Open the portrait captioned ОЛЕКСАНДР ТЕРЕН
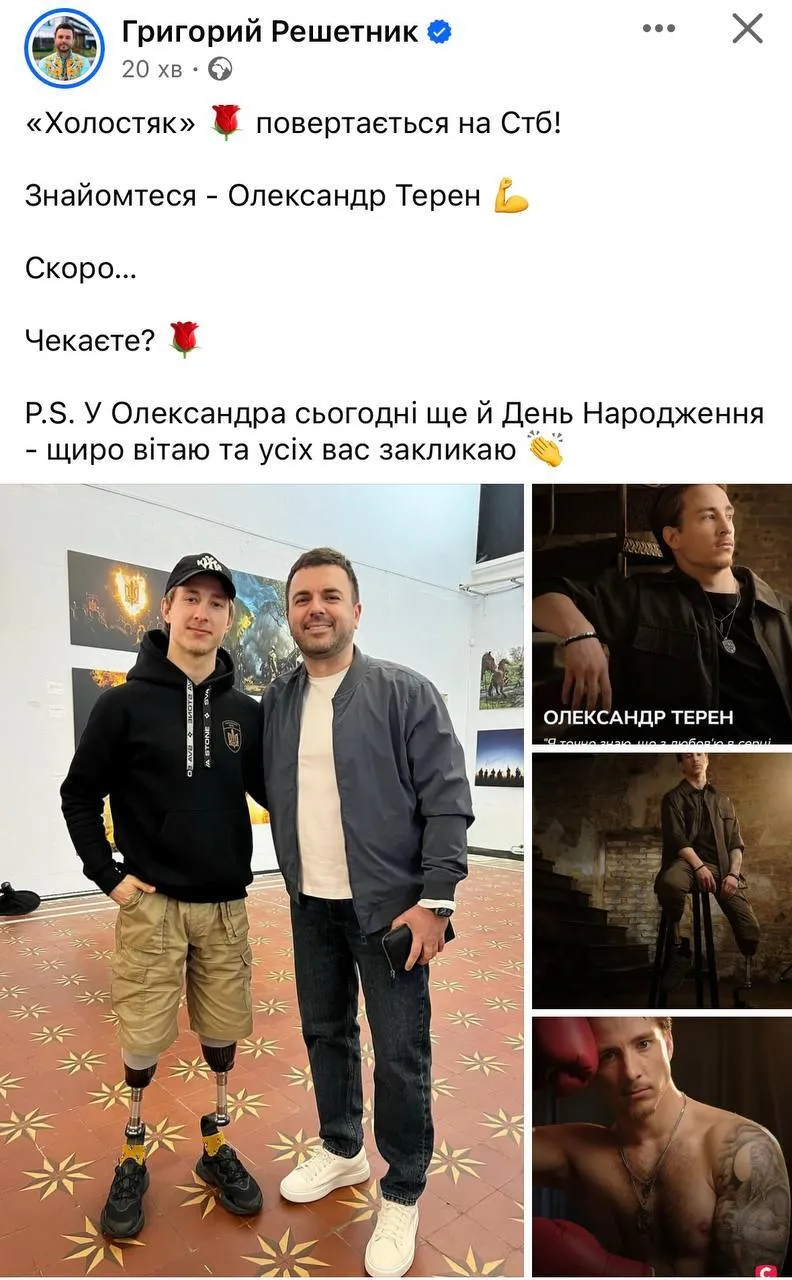This screenshot has height=1280, width=792. pos(661,614)
